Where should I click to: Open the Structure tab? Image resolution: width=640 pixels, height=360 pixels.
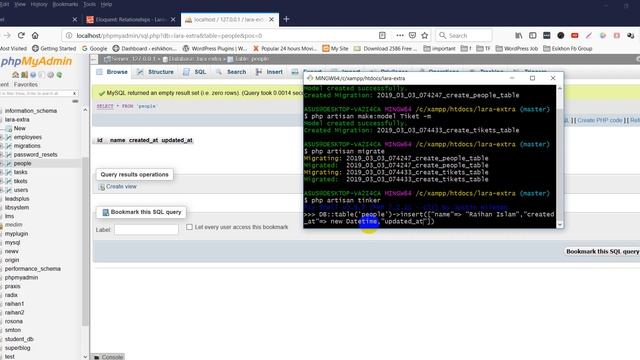pyautogui.click(x=156, y=72)
